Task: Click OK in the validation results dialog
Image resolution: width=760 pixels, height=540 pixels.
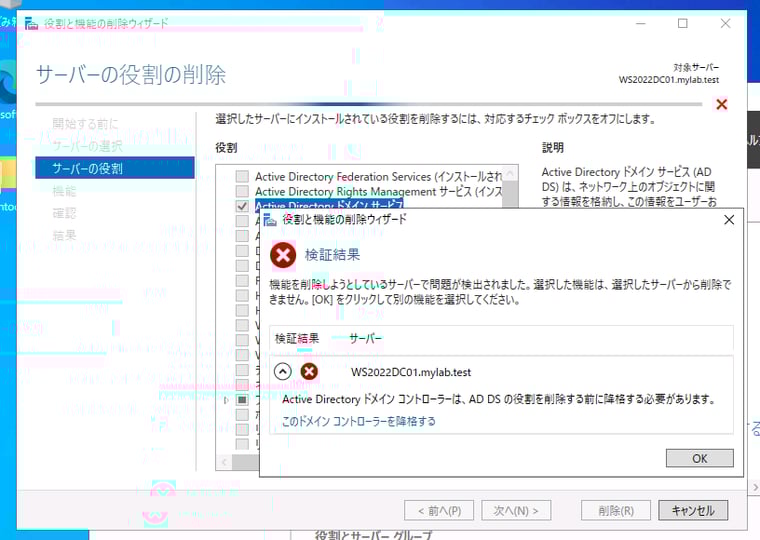Action: [x=699, y=458]
